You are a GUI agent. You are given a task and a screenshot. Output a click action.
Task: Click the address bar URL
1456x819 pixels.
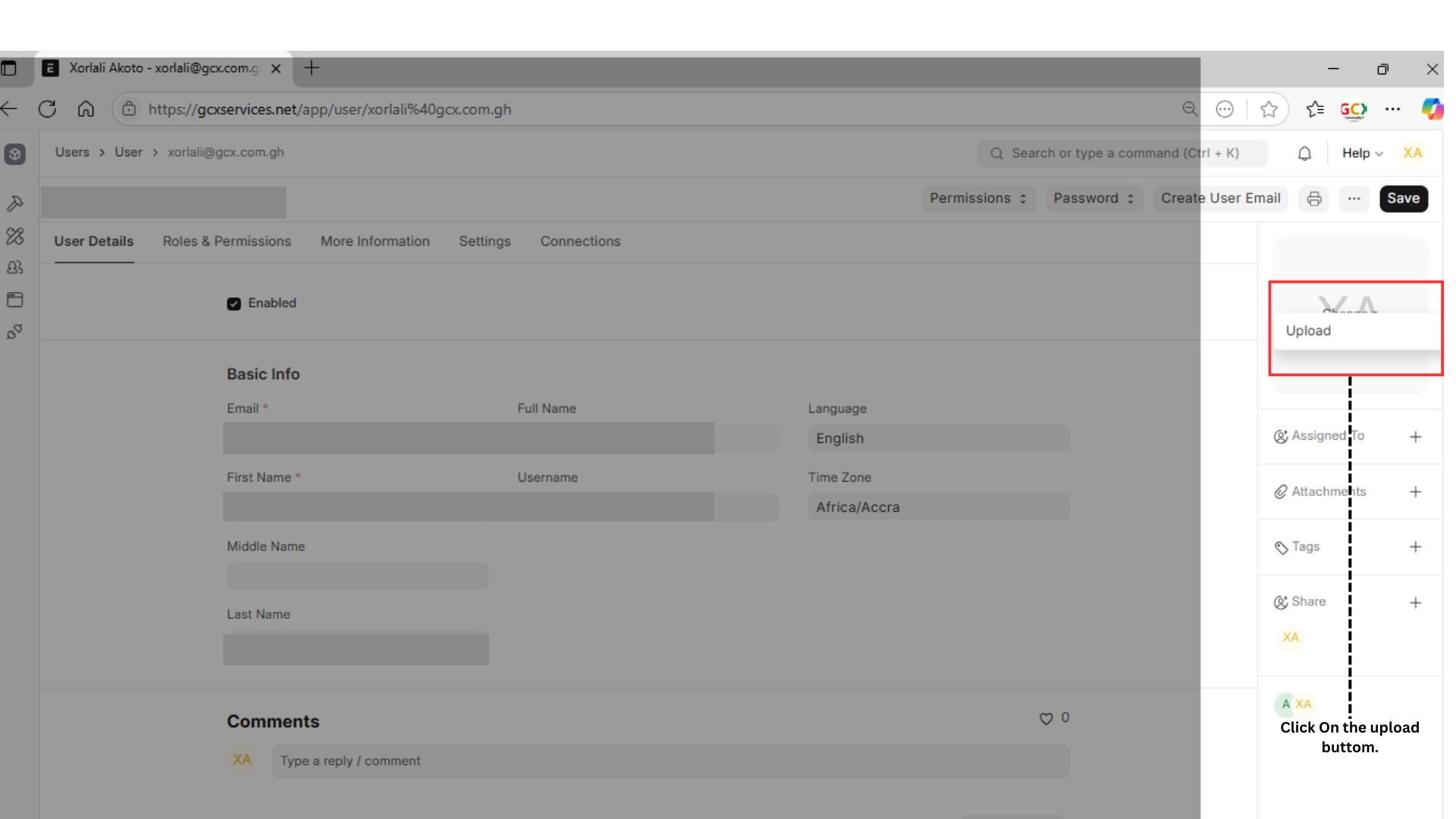(x=330, y=109)
